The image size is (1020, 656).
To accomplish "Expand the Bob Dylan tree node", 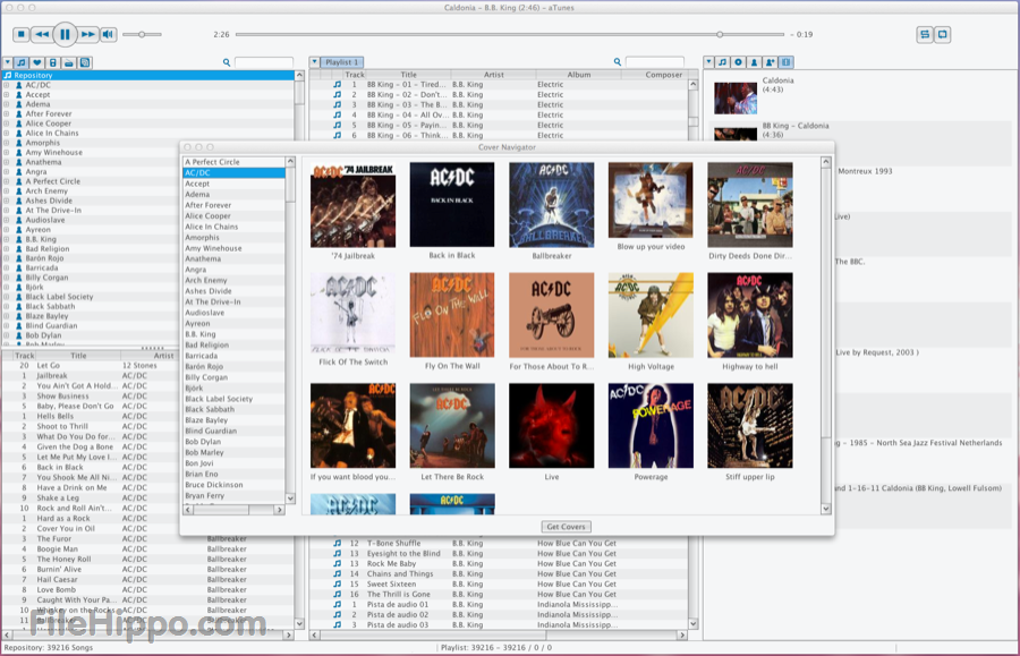I will pyautogui.click(x=7, y=335).
